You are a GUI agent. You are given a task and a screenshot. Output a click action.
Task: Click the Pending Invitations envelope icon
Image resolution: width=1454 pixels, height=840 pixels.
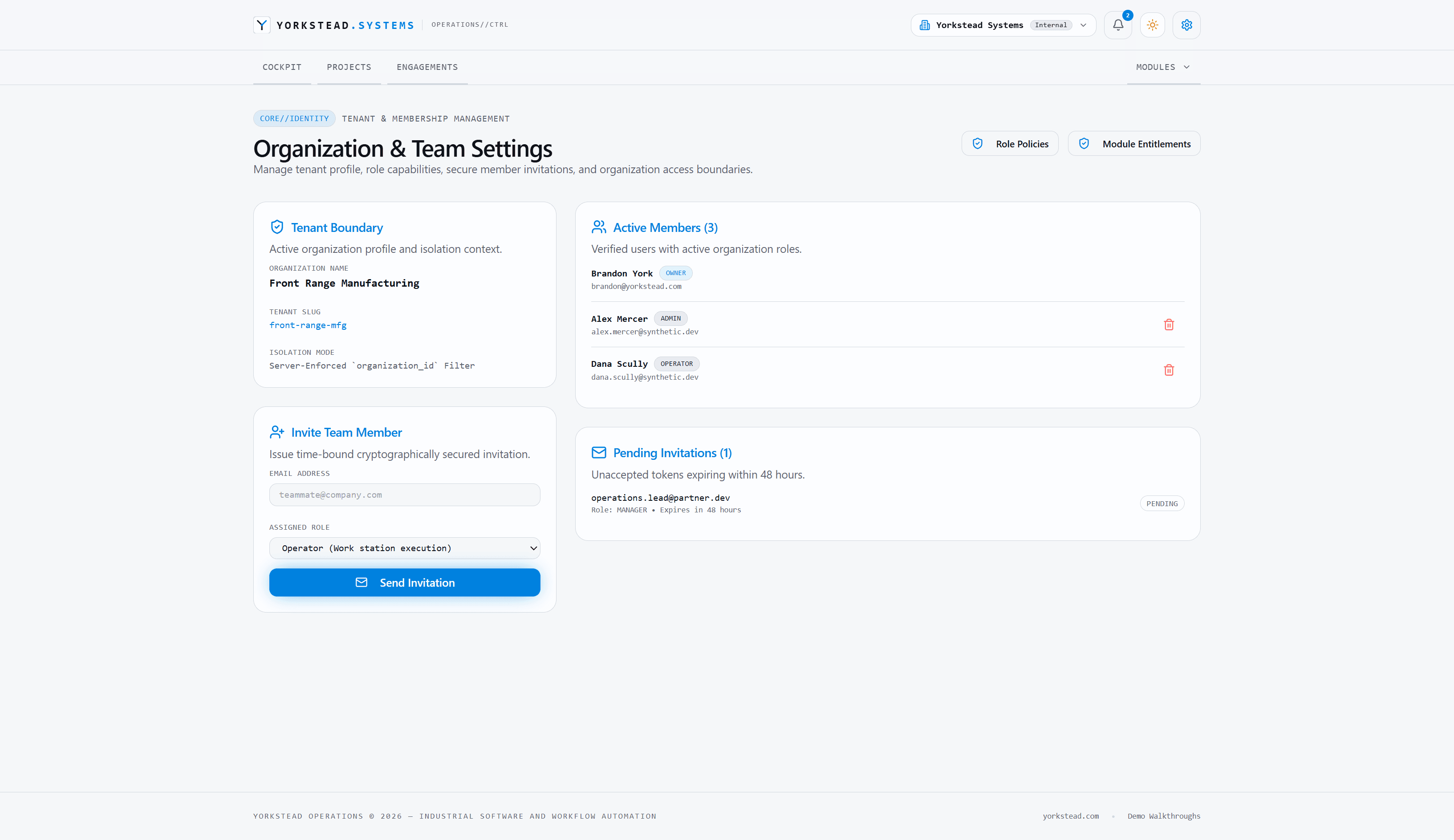[x=599, y=453]
